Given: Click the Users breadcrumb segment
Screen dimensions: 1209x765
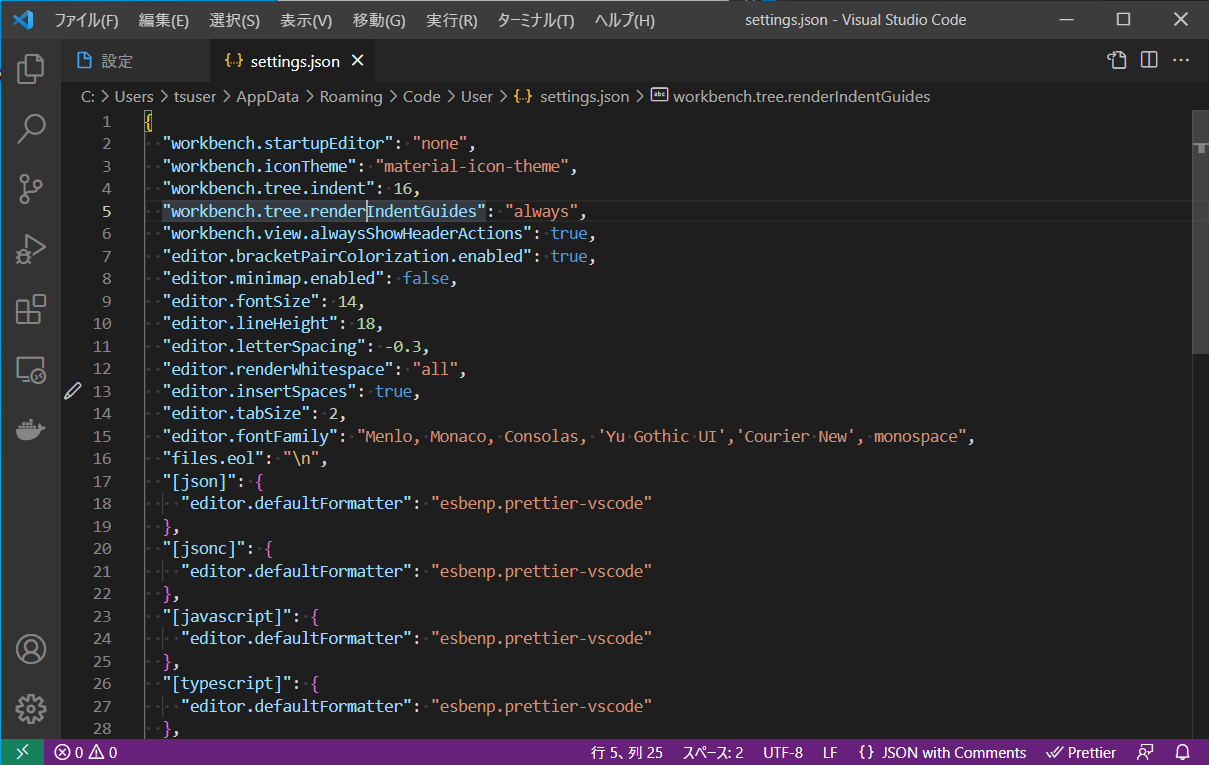Looking at the screenshot, I should click(x=134, y=97).
